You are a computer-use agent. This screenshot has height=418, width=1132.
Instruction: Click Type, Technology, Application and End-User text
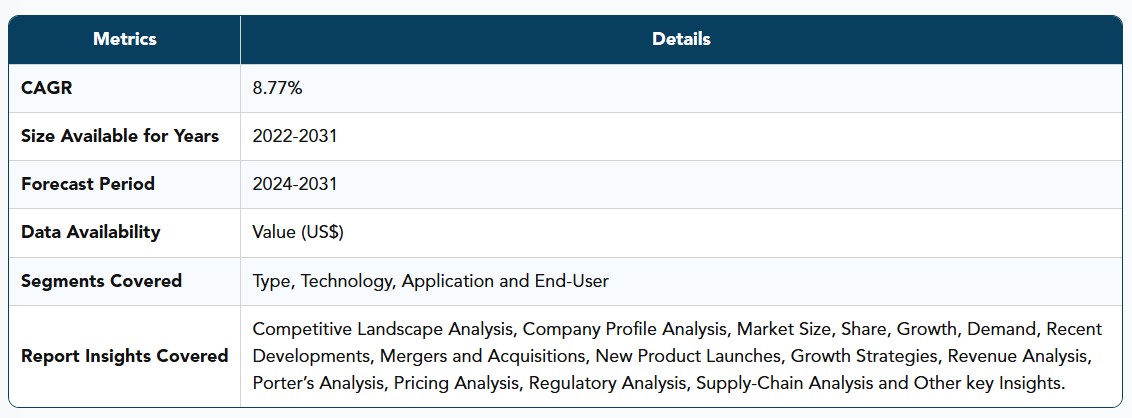pyautogui.click(x=430, y=281)
